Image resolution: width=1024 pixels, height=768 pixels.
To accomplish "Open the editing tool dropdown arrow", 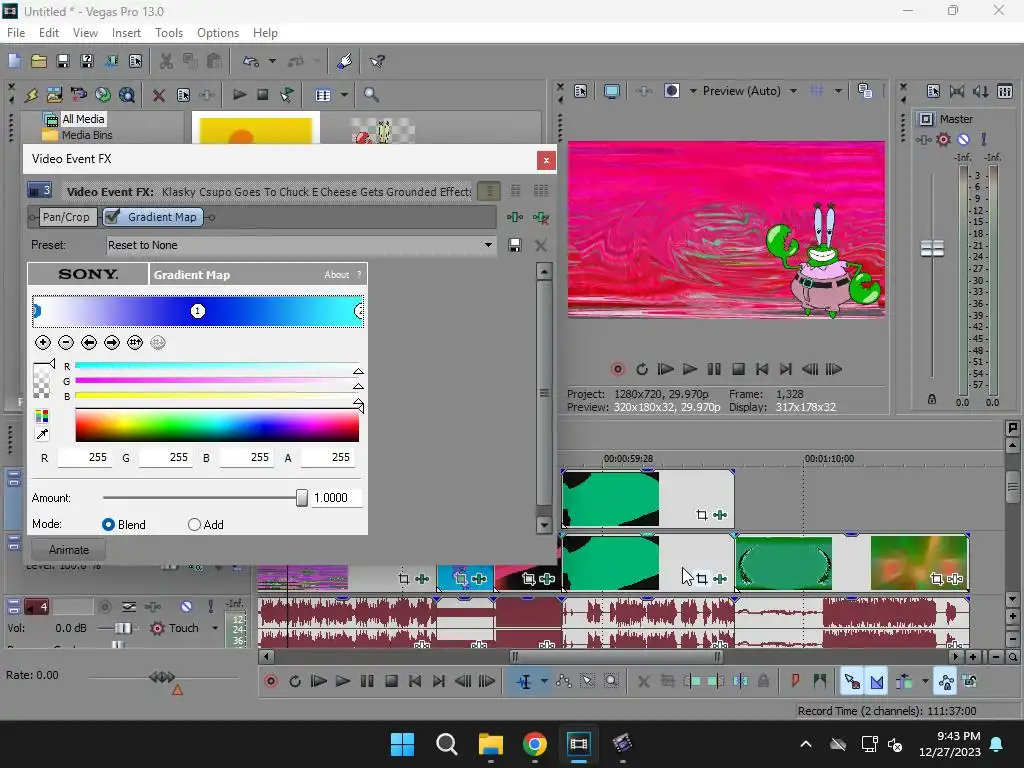I will [544, 682].
